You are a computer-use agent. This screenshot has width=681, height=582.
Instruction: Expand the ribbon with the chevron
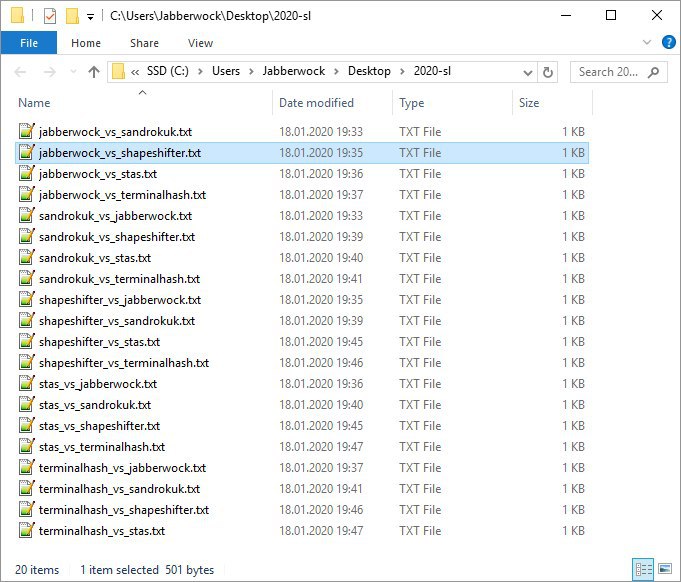[x=647, y=42]
